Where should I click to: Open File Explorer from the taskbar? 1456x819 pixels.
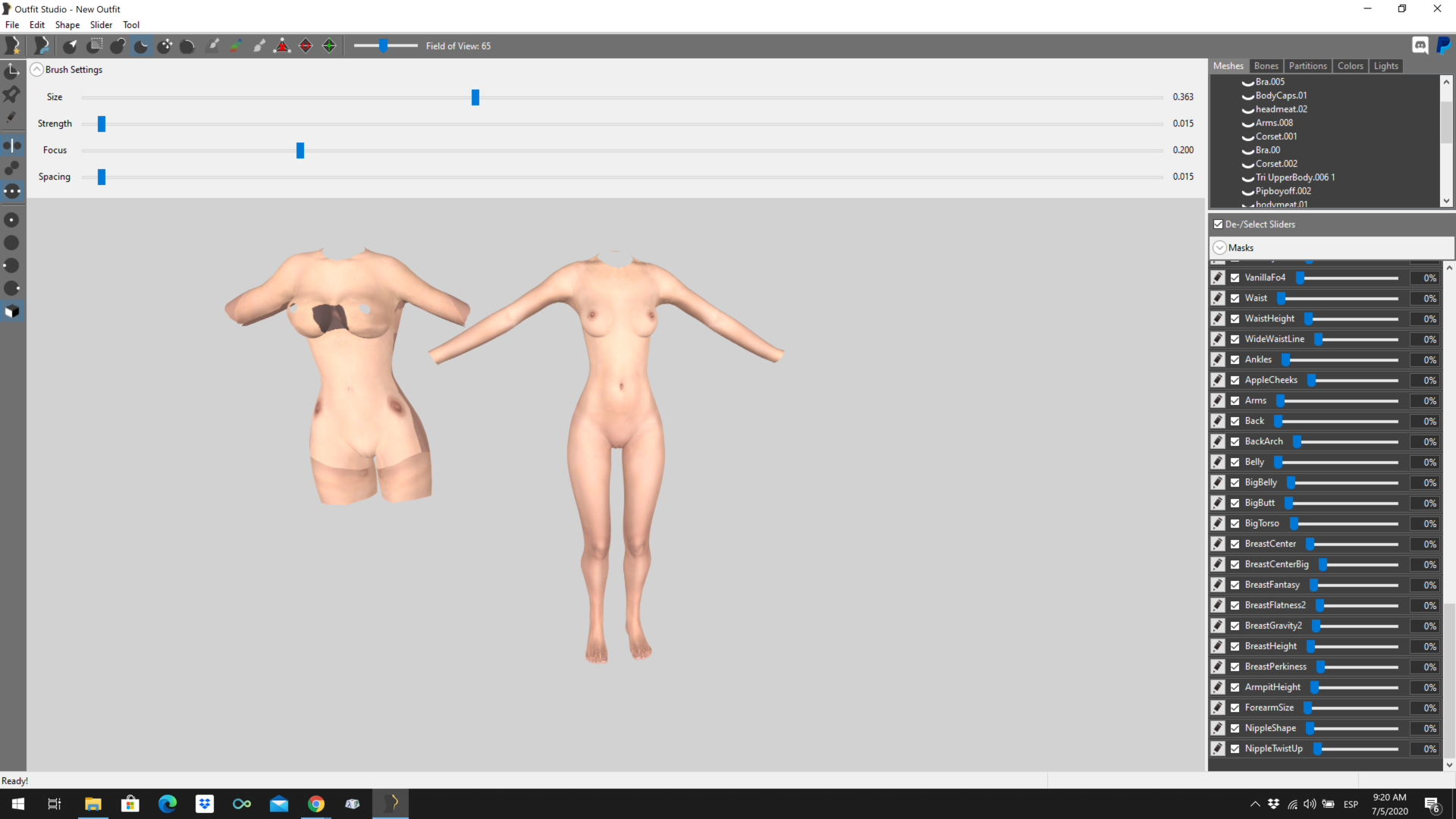point(93,804)
